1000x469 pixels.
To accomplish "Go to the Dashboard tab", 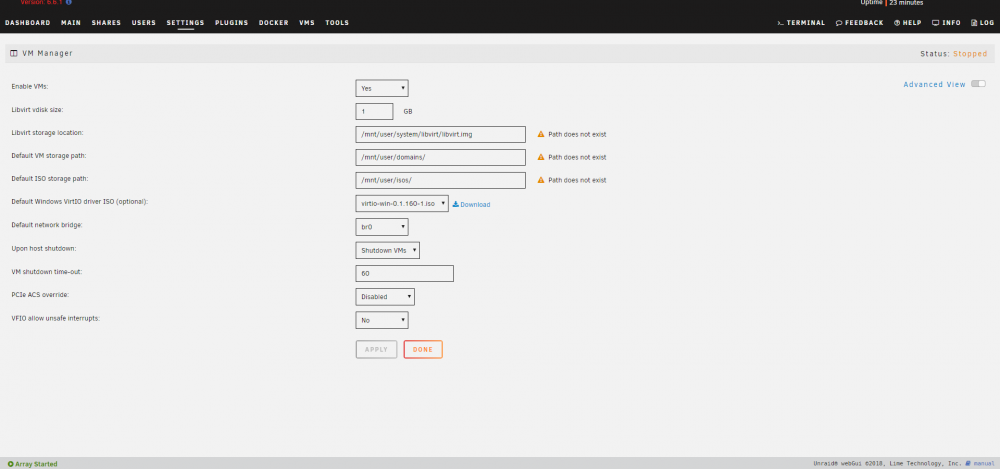I will (27, 23).
